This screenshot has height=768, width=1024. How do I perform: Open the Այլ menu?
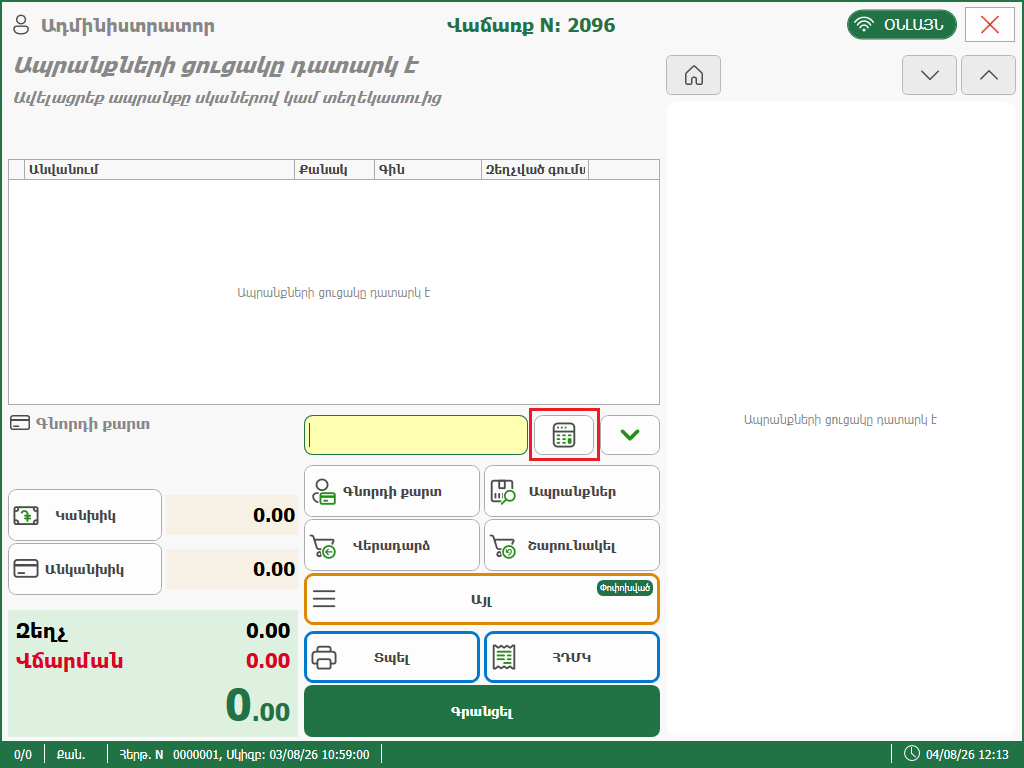[482, 599]
